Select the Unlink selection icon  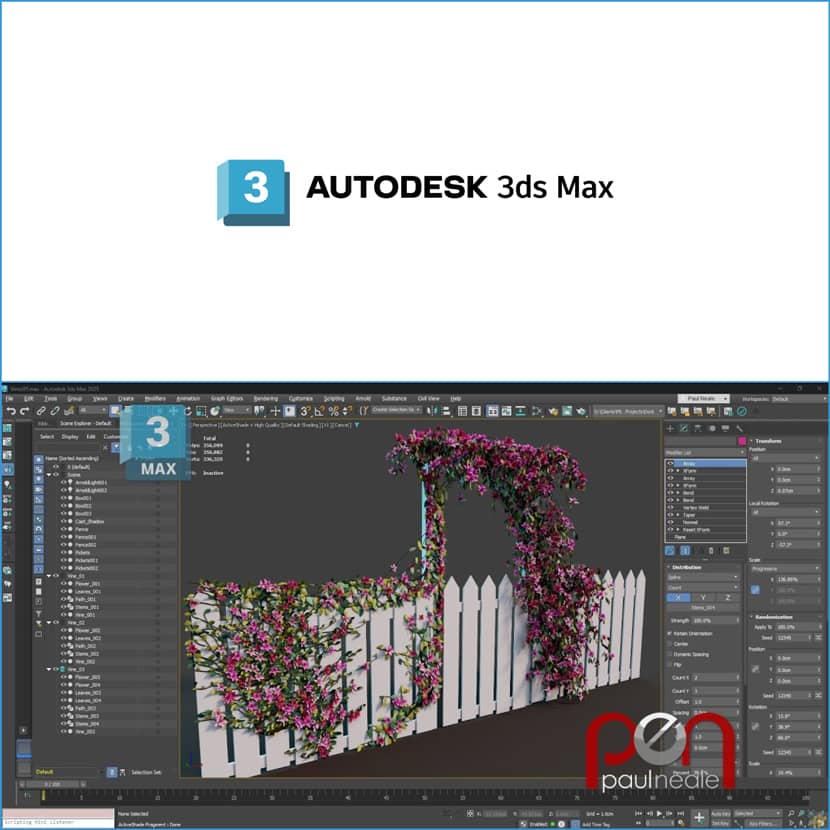pyautogui.click(x=55, y=411)
